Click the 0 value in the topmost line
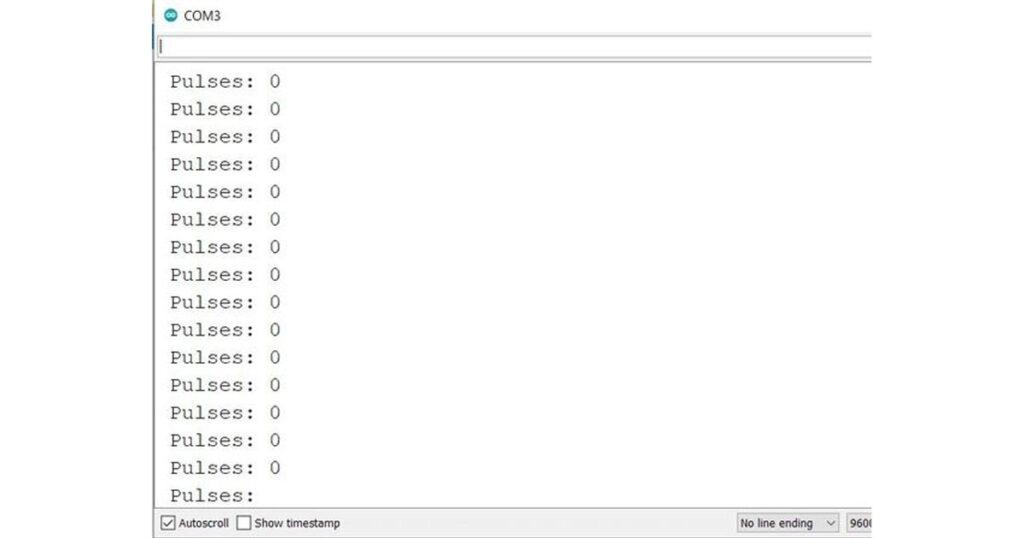 275,82
